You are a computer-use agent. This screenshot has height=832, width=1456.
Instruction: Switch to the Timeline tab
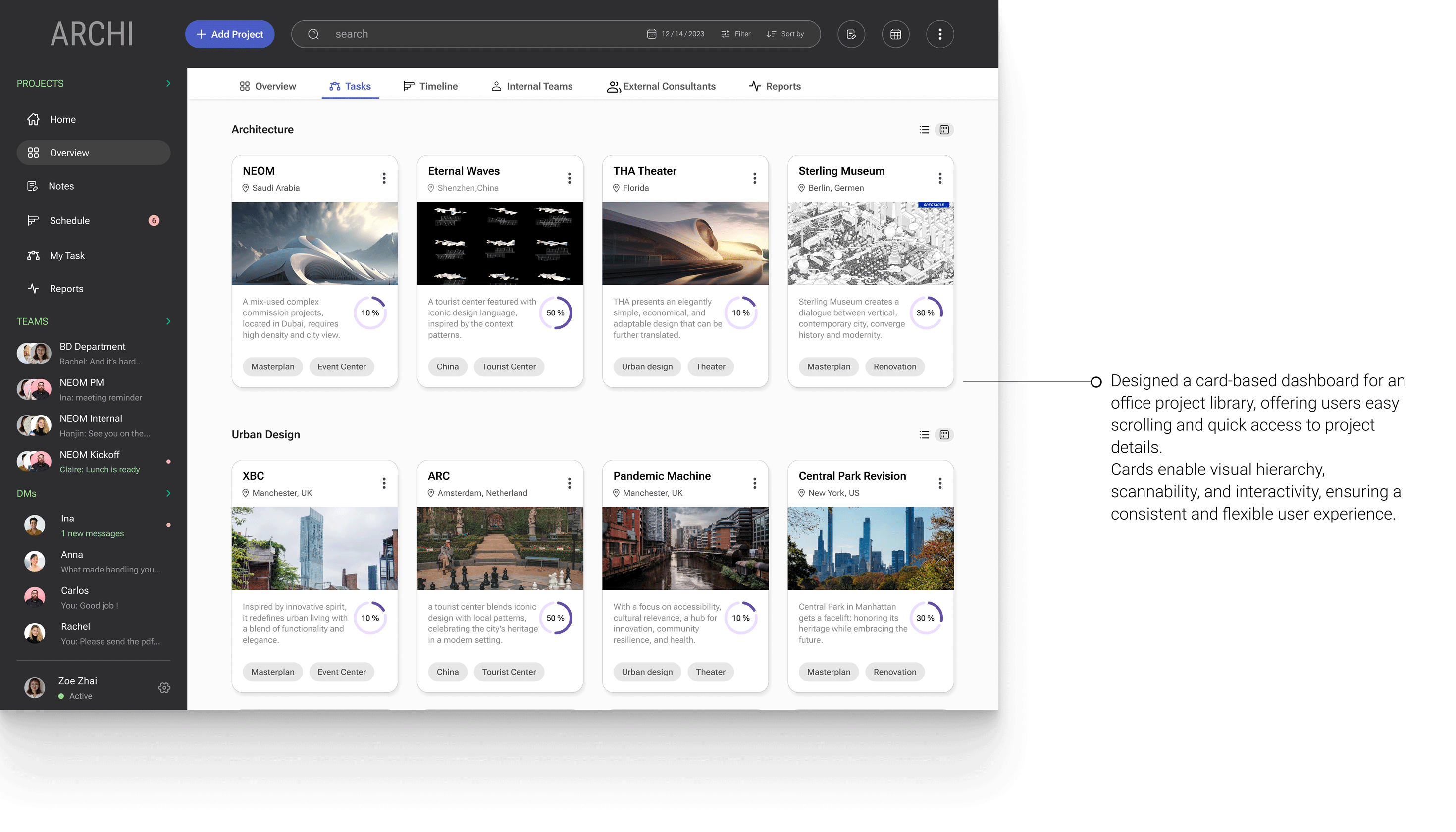coord(438,86)
